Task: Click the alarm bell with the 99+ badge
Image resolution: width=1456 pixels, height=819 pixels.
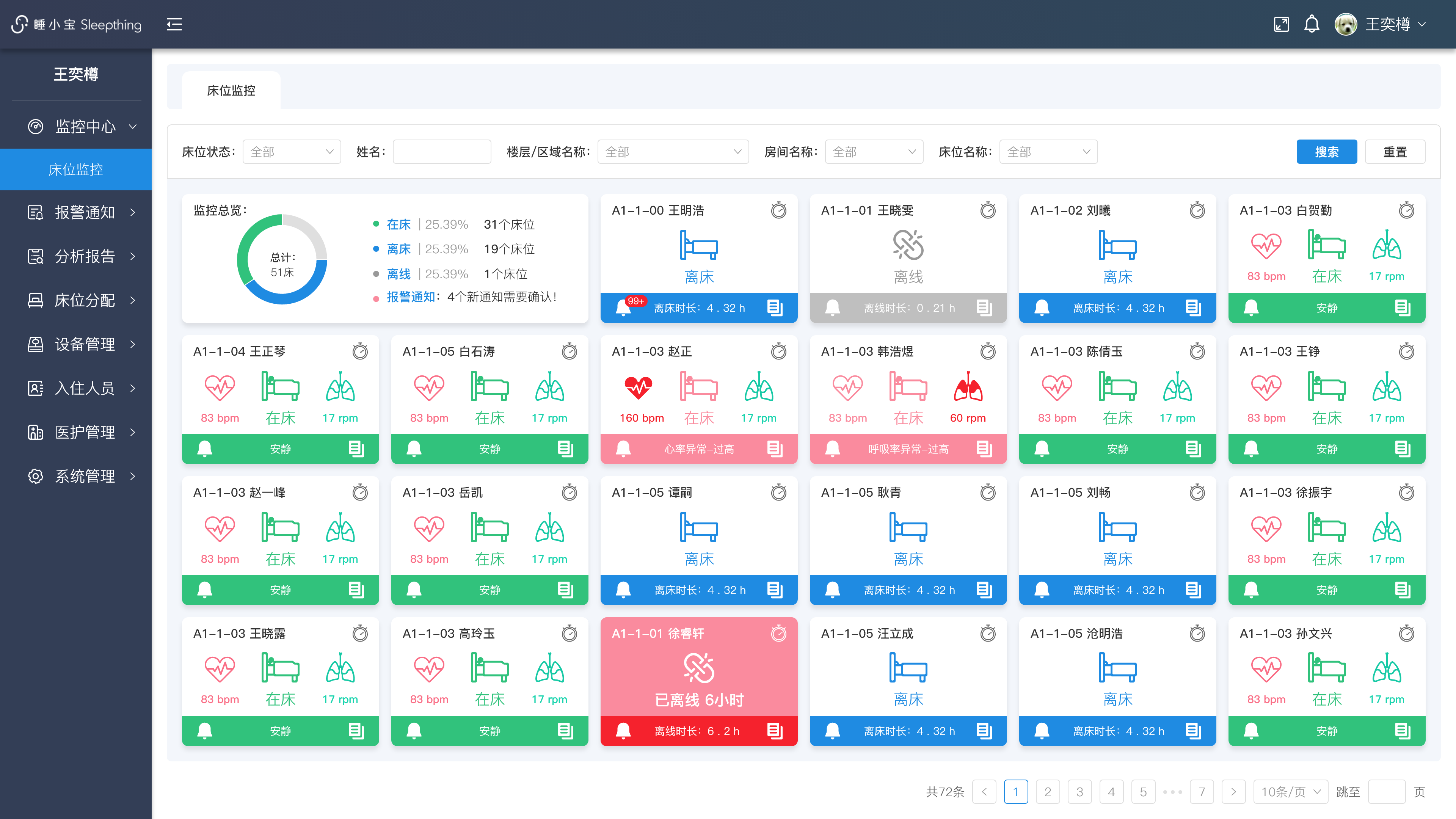Action: [623, 308]
